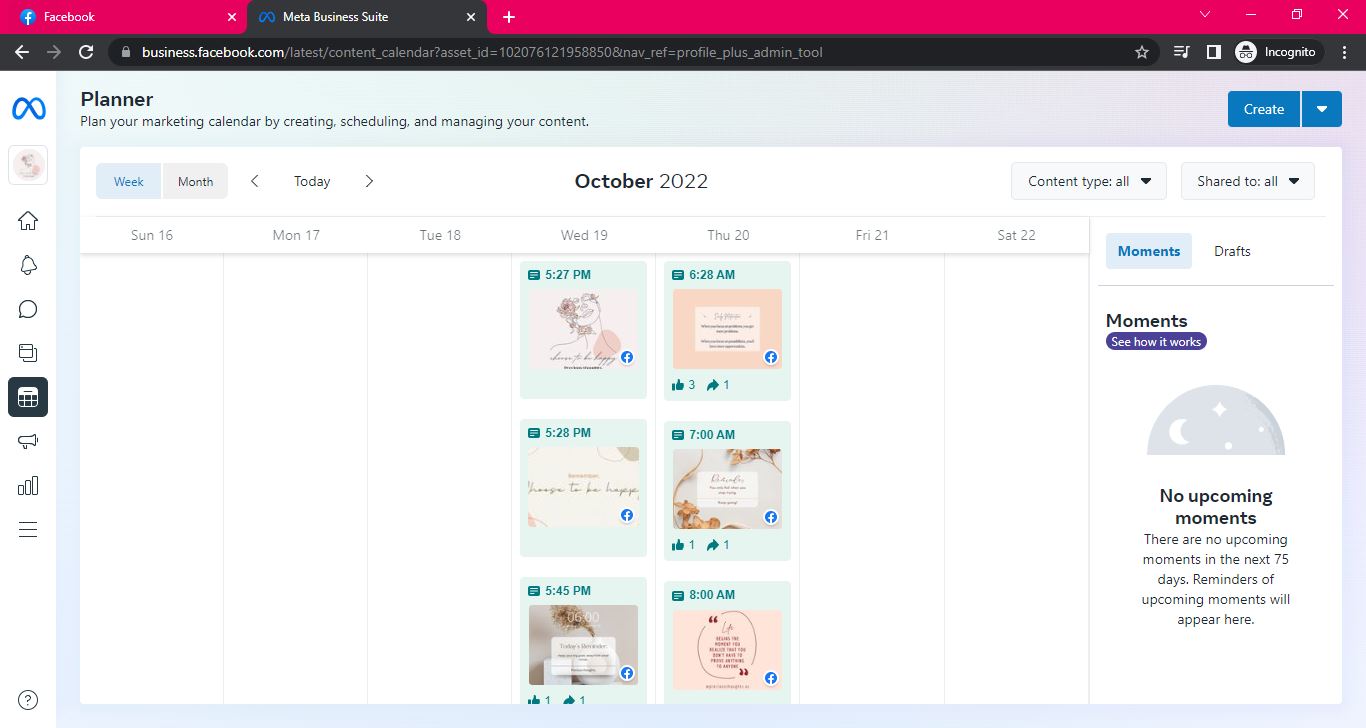Viewport: 1366px width, 728px height.
Task: Switch to the Facebook browser tab
Action: (x=123, y=17)
